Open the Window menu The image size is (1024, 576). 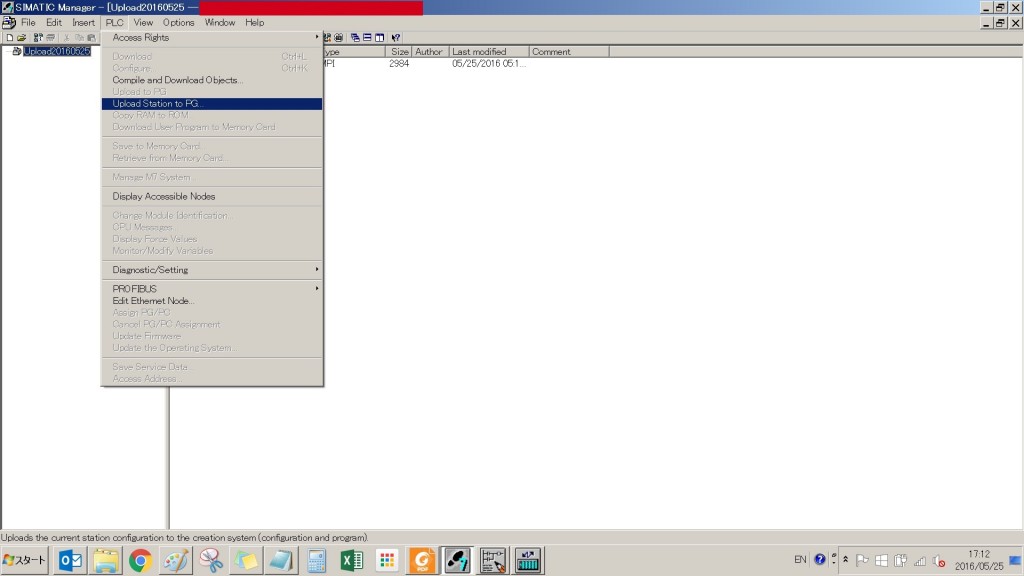[219, 22]
